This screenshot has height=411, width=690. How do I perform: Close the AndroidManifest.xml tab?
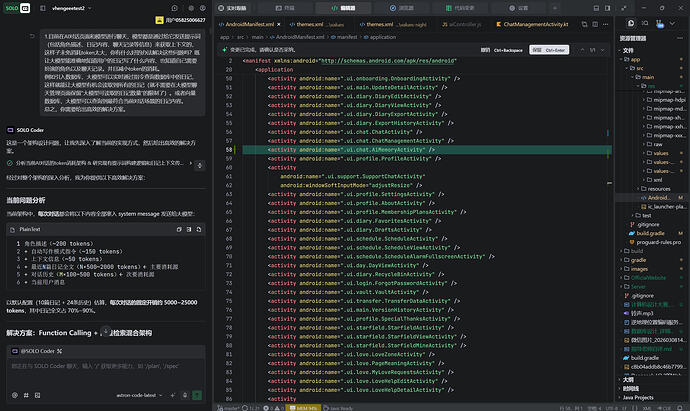279,24
